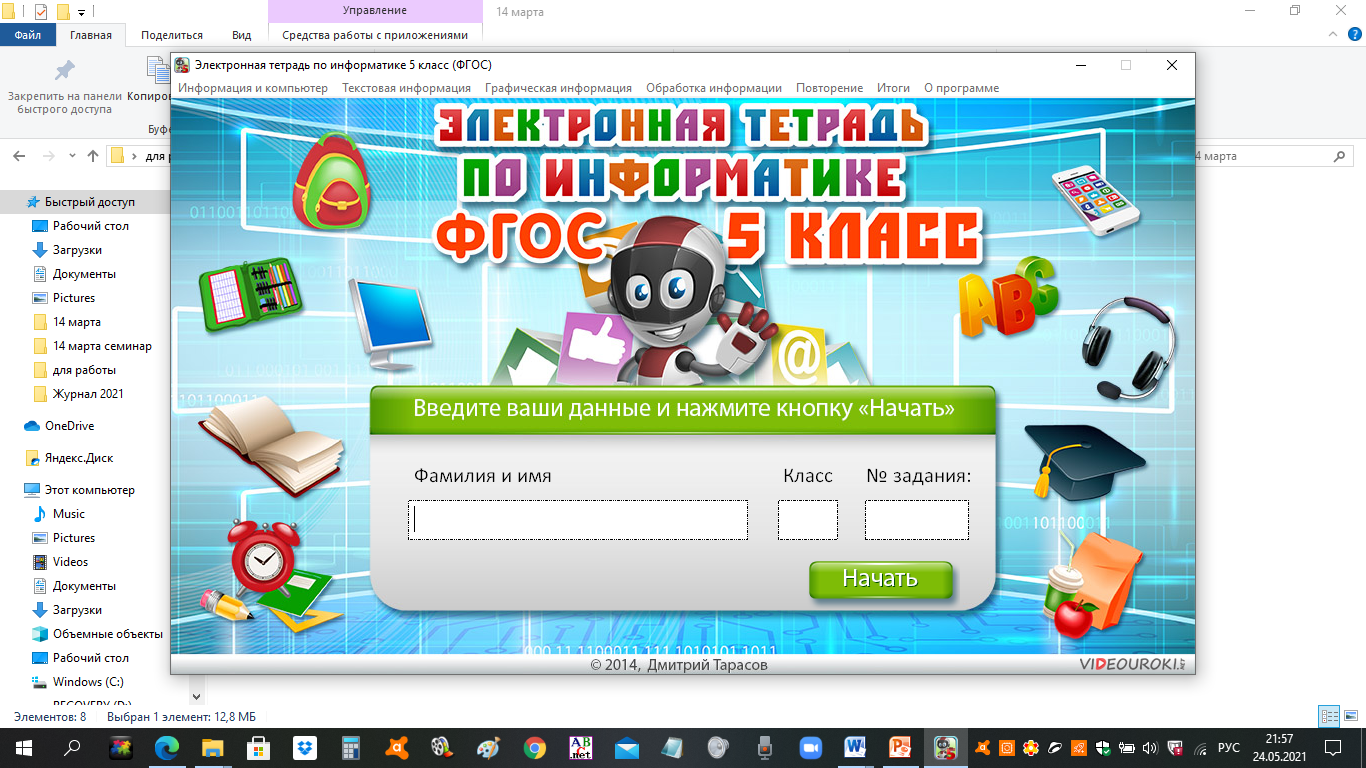Click the Explorer forward arrow

coord(48,156)
